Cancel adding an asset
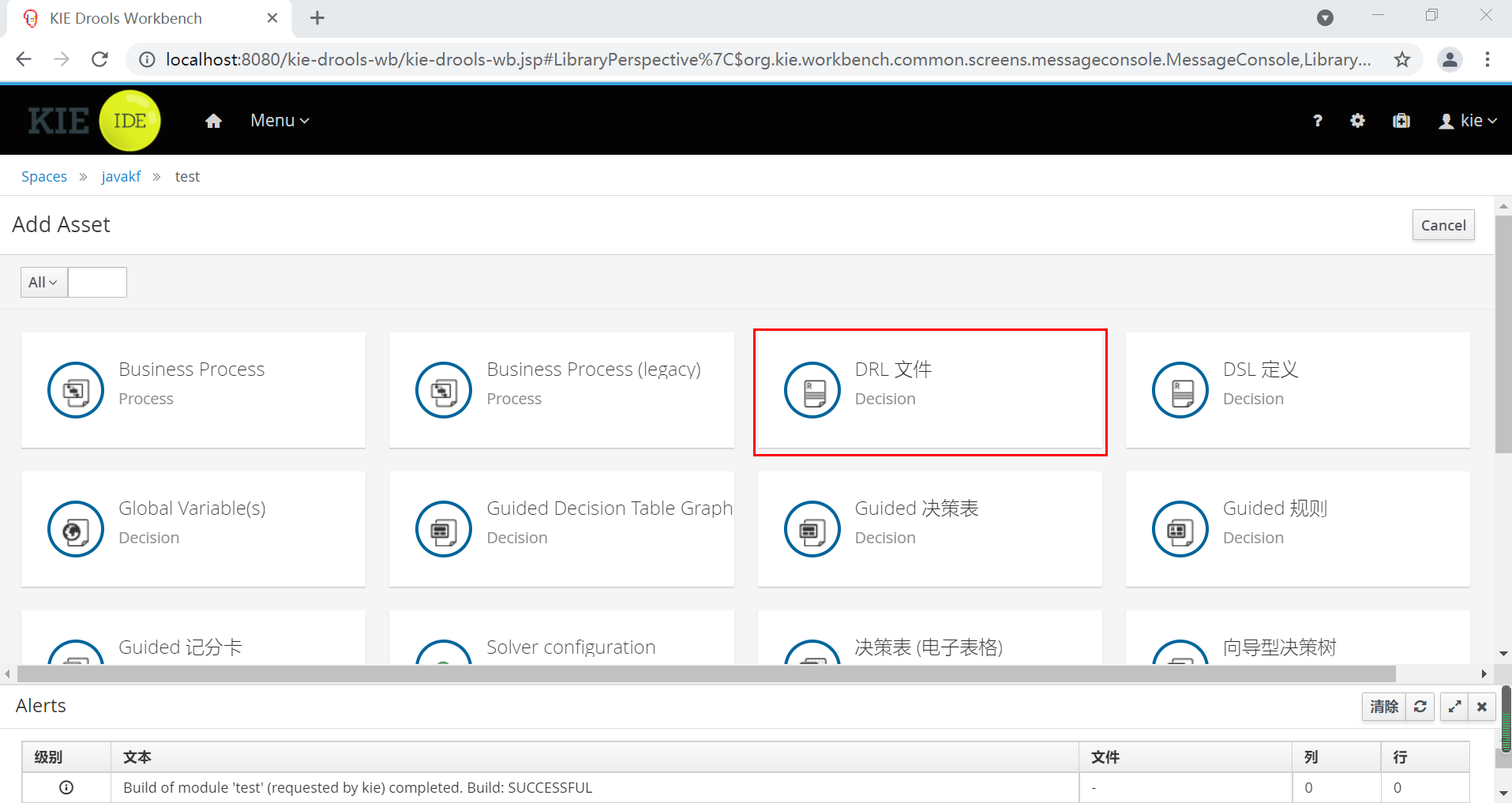 point(1443,225)
